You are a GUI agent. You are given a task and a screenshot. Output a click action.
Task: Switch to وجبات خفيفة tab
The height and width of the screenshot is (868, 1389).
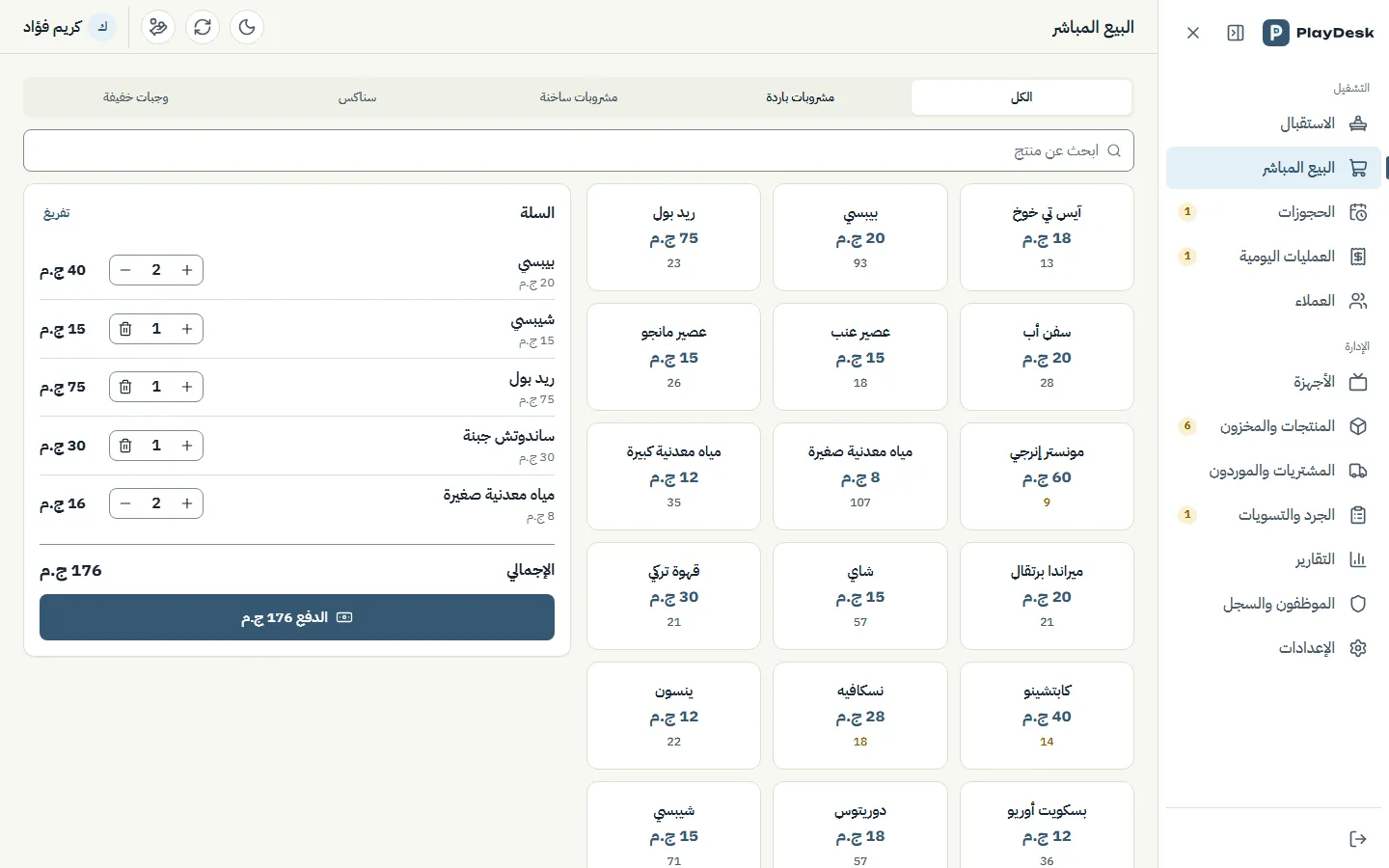tap(136, 97)
